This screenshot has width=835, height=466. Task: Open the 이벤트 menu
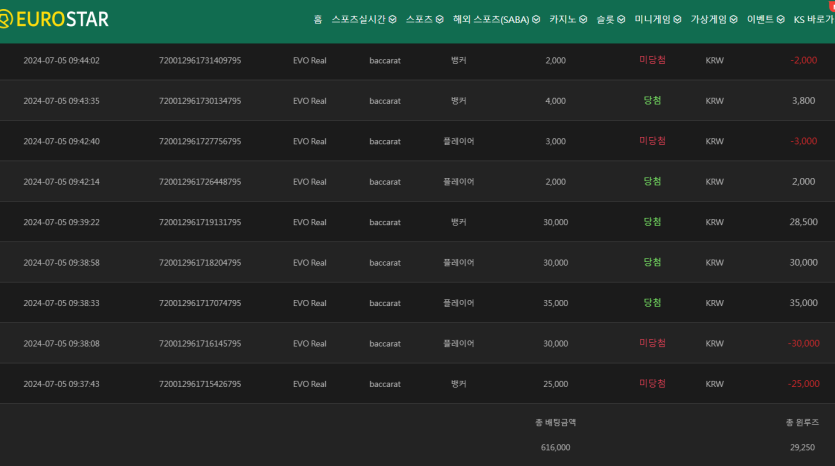click(x=760, y=20)
